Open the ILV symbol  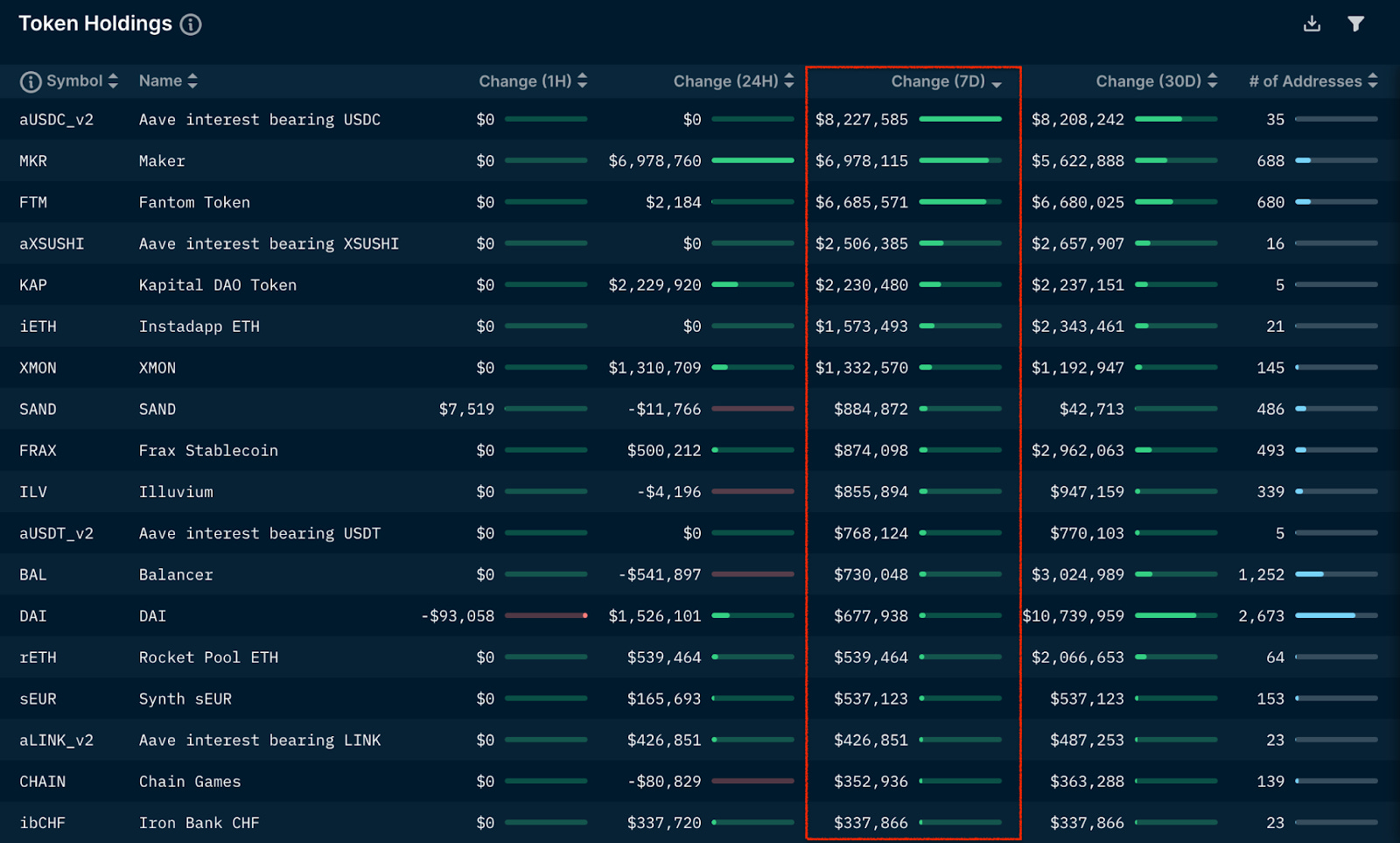coord(33,492)
